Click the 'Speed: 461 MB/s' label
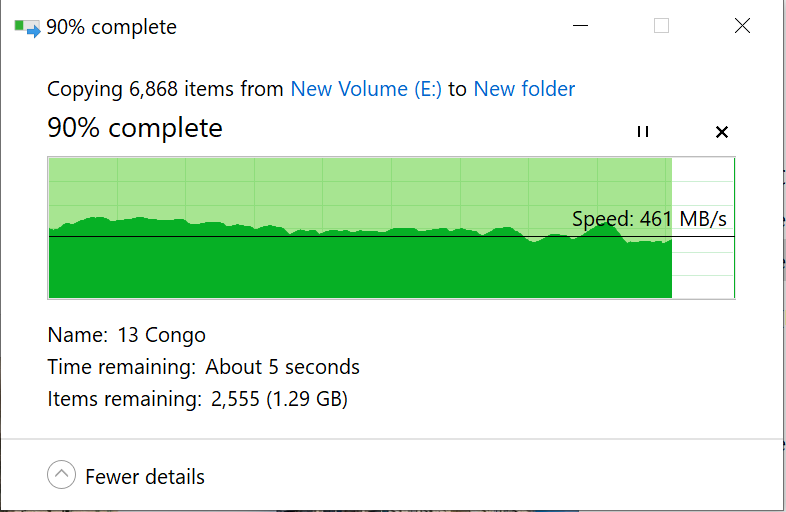This screenshot has height=512, width=786. [649, 219]
